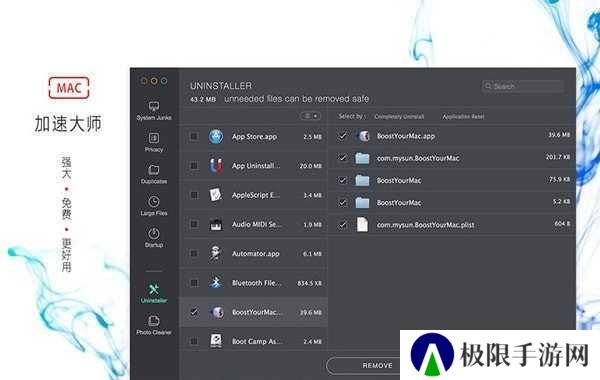
Task: Select the Completely Uninstall option
Action: [x=399, y=116]
